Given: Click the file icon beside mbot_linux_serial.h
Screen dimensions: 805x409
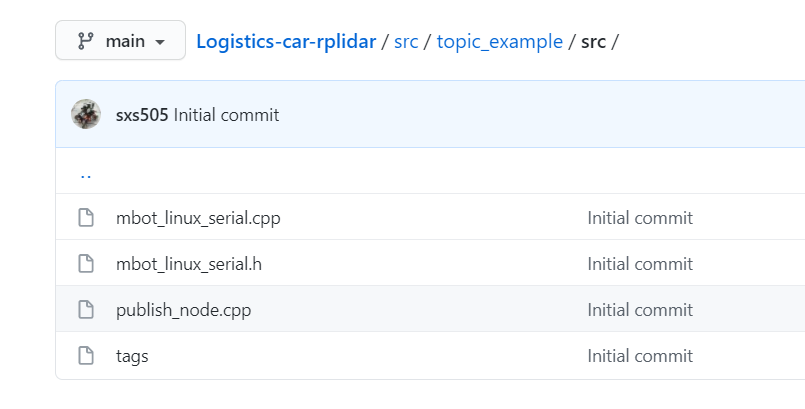Looking at the screenshot, I should click(86, 264).
